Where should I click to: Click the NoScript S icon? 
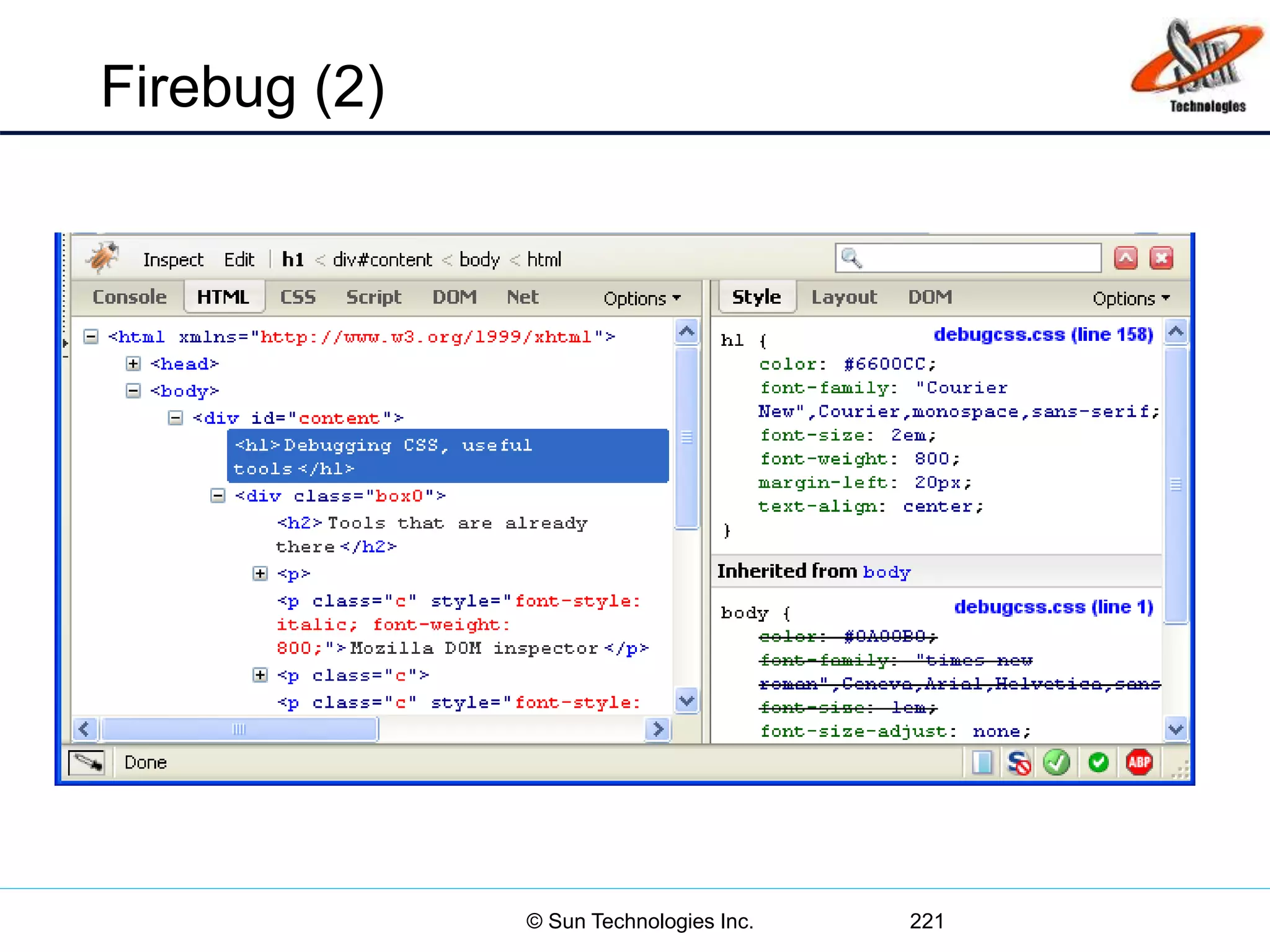point(1019,762)
